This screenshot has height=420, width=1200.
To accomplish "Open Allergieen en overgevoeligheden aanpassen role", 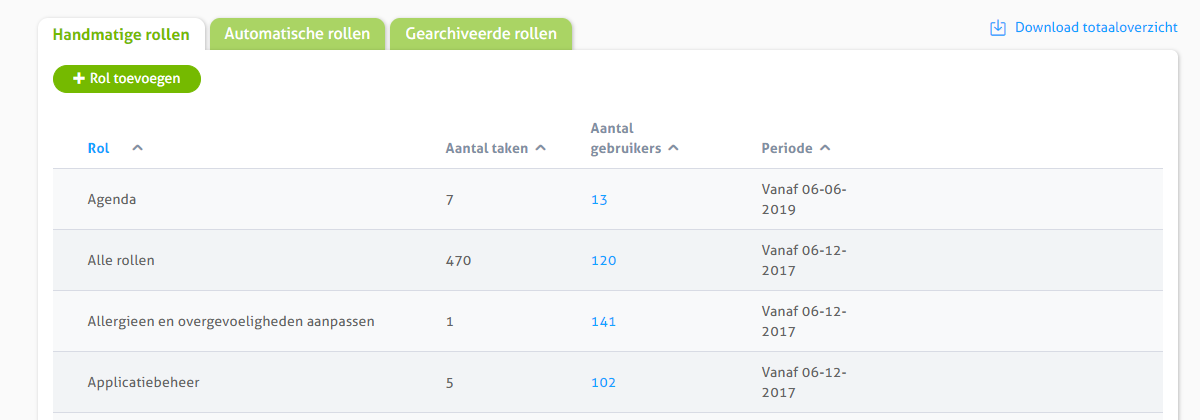I will 231,322.
